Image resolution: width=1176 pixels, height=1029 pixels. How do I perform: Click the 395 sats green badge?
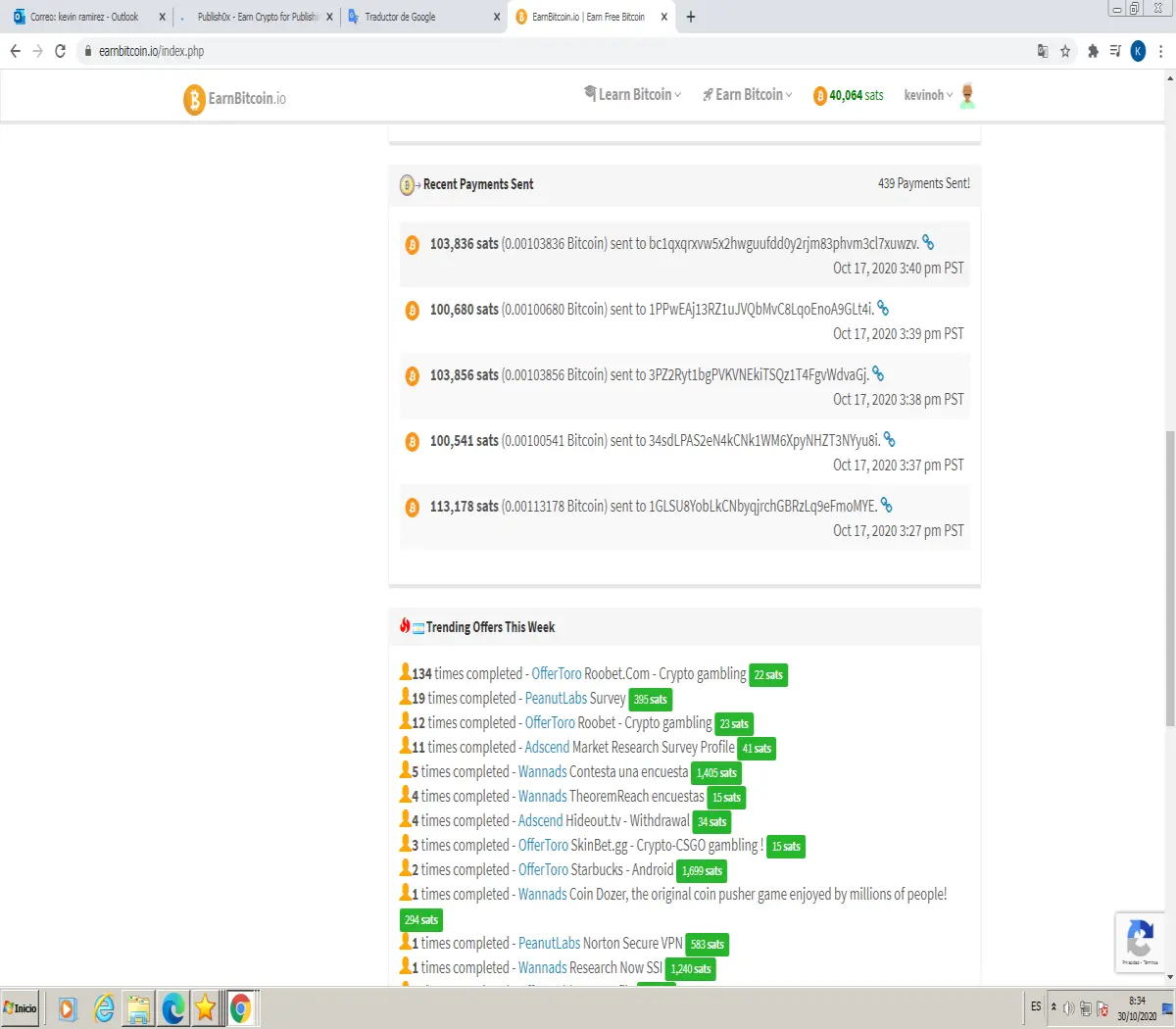pos(650,700)
